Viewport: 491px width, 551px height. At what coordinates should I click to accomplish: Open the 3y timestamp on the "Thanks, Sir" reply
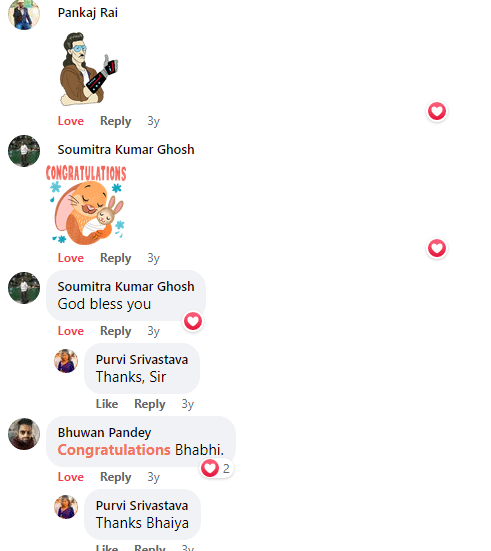tap(188, 404)
